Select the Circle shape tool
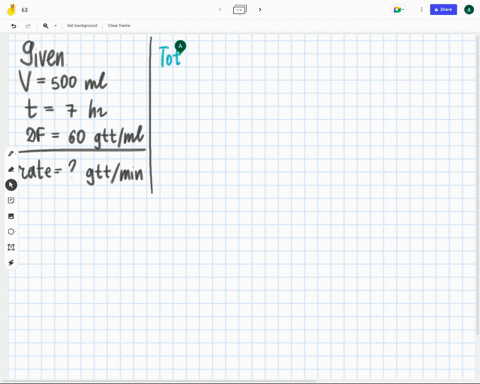 11,231
